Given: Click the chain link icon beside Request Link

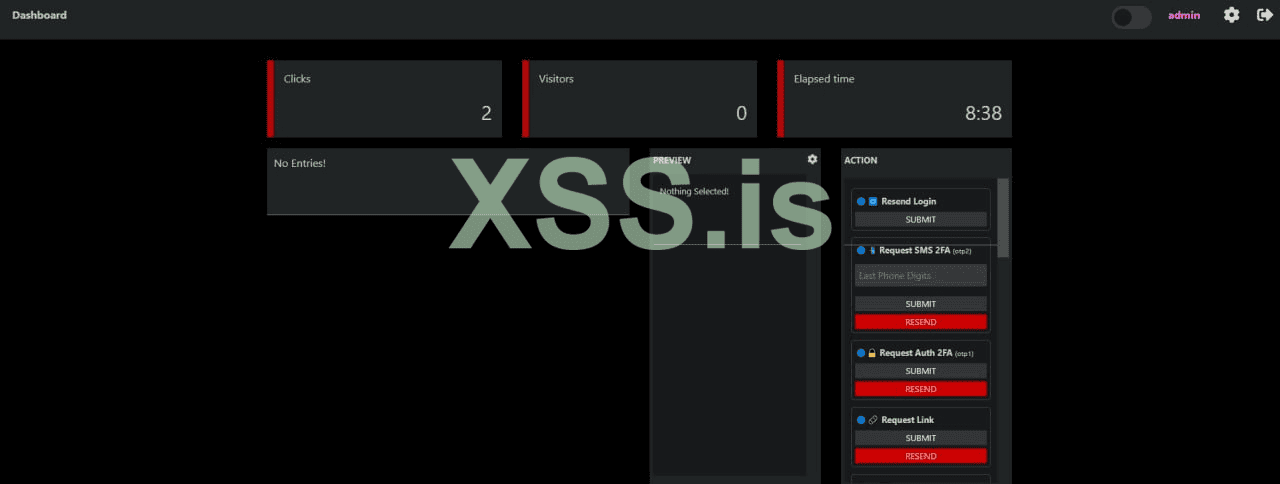Looking at the screenshot, I should tap(873, 420).
